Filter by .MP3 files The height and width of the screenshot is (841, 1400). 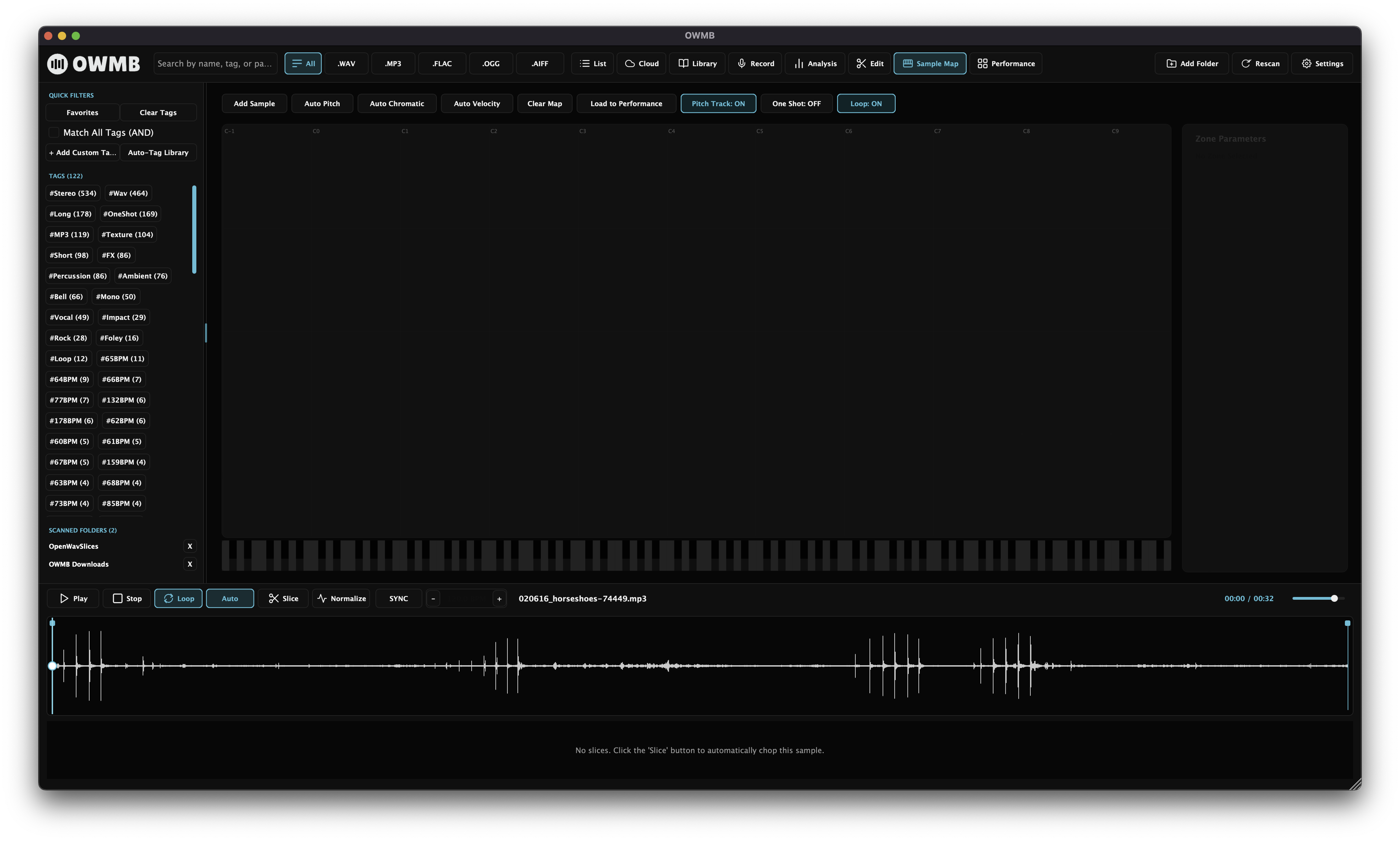click(393, 63)
